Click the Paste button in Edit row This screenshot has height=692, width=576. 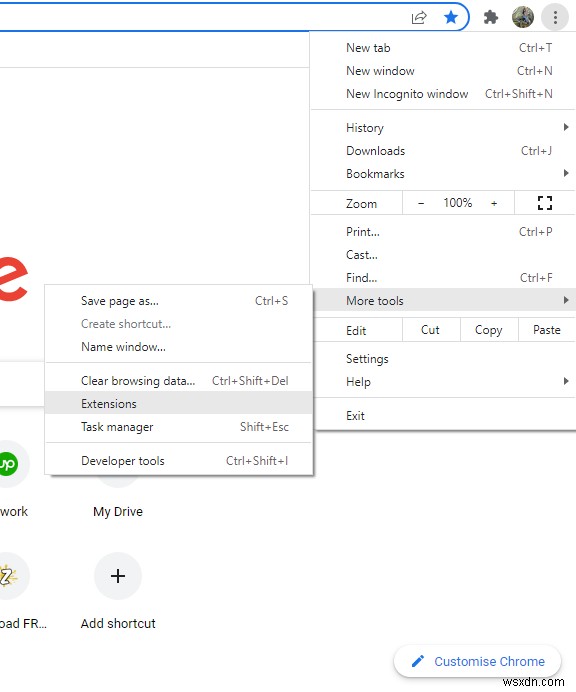(547, 330)
